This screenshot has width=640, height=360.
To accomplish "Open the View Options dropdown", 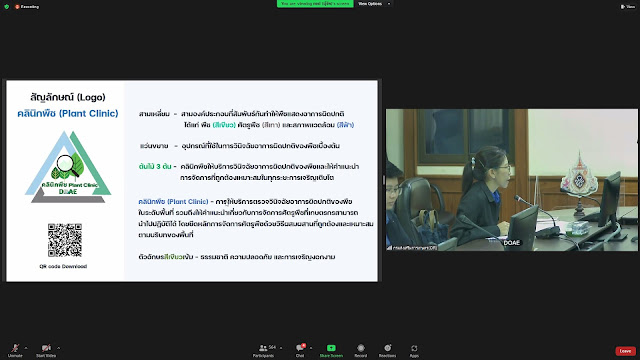I will [x=373, y=4].
